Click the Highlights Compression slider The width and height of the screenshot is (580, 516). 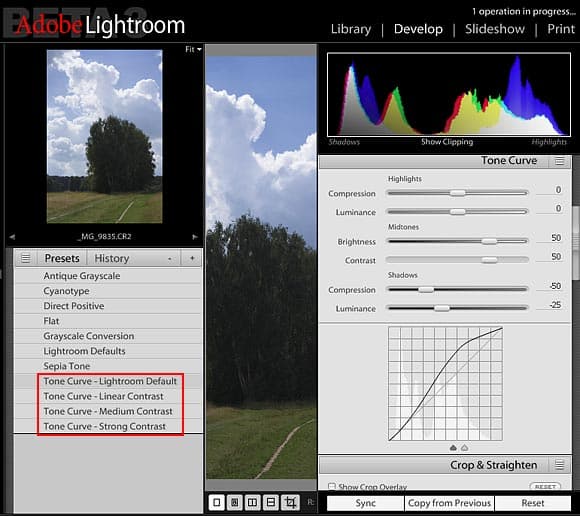(457, 193)
